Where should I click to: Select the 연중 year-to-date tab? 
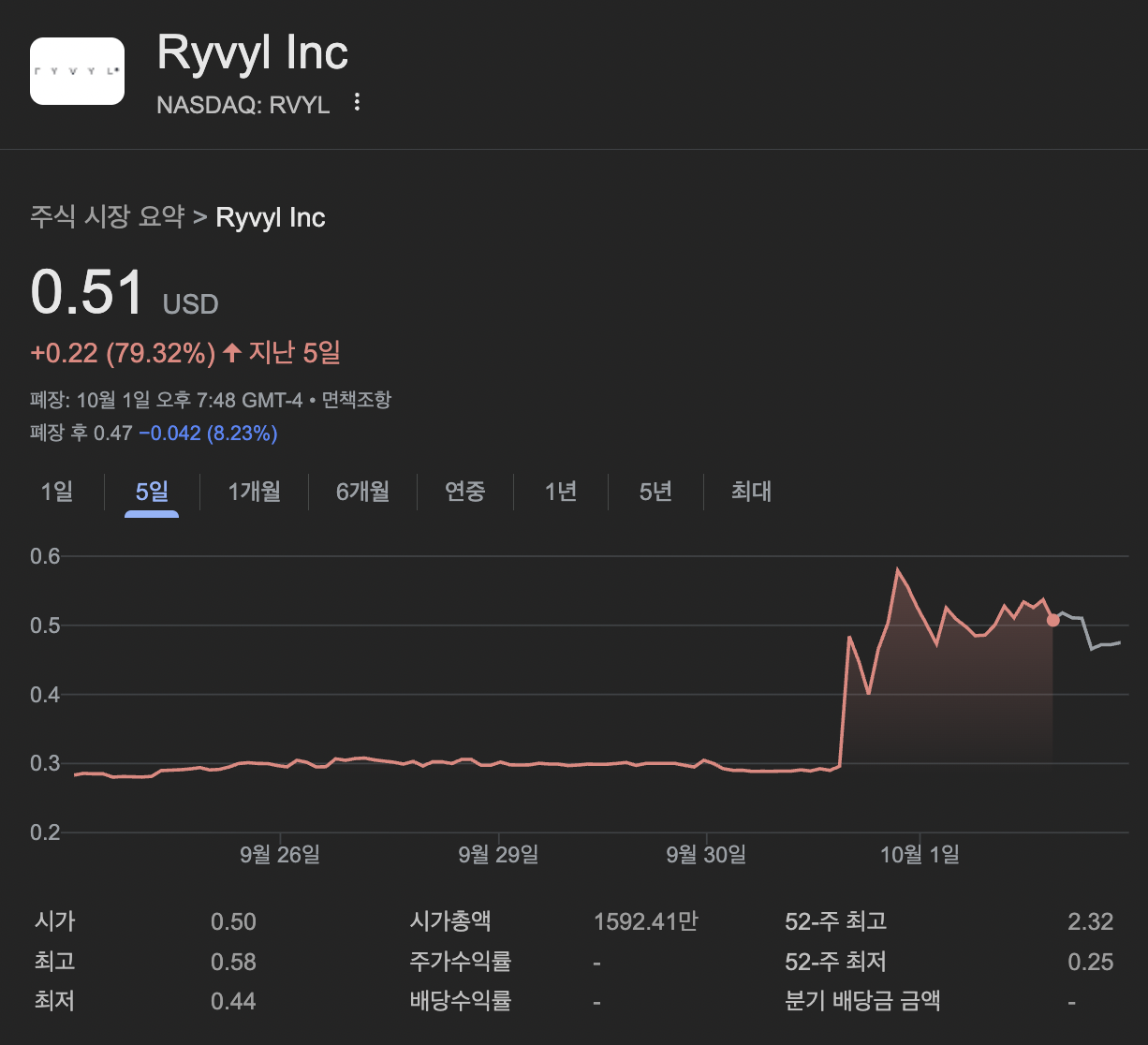click(x=465, y=492)
